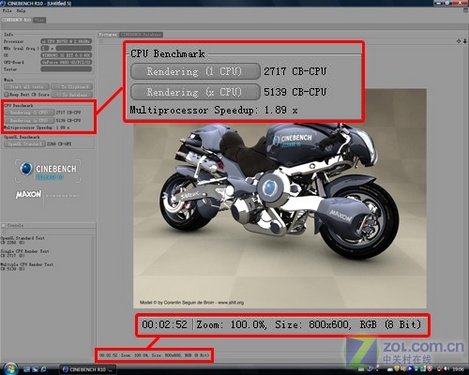Image resolution: width=469 pixels, height=375 pixels.
Task: Click the MAXON logo
Action: click(29, 194)
